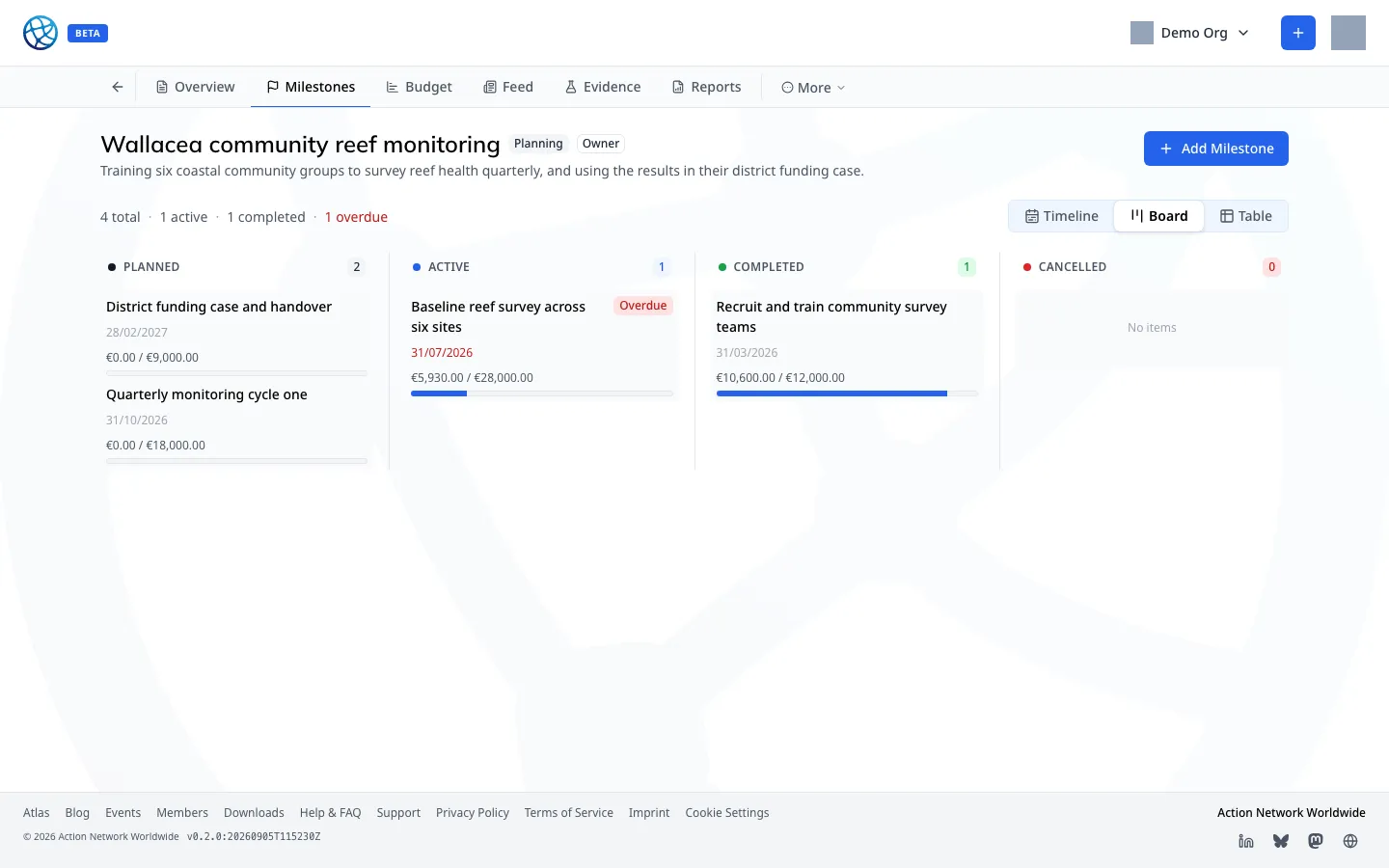
Task: Open the Overview tab
Action: coord(195,87)
